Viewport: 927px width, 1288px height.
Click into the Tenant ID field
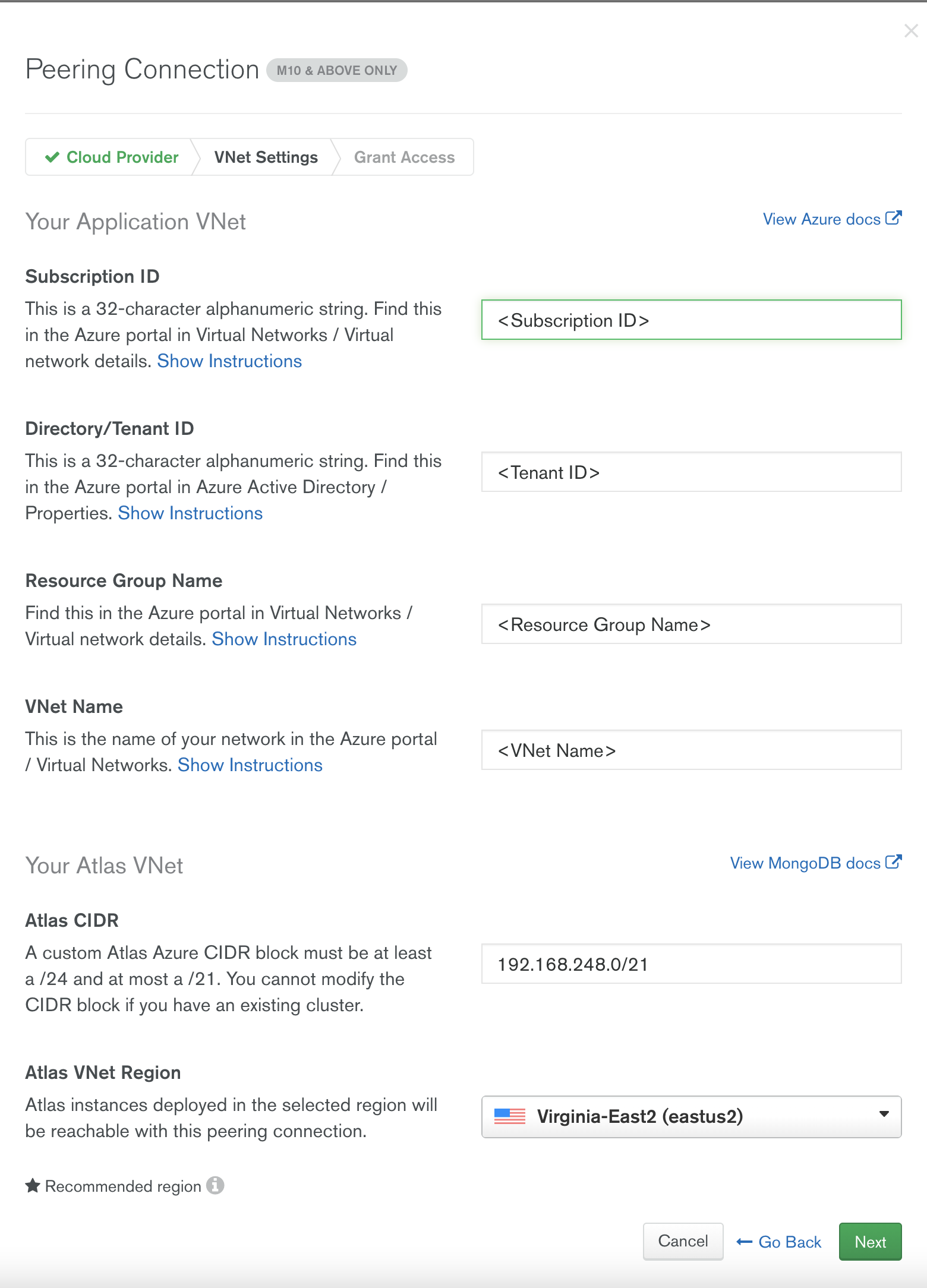tap(691, 472)
